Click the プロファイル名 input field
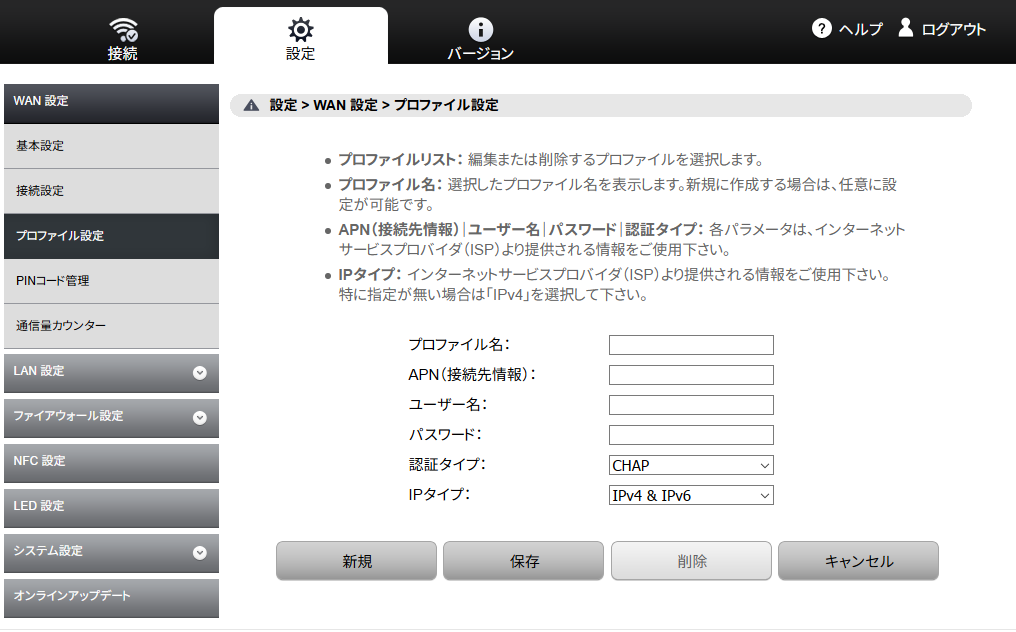The height and width of the screenshot is (632, 1016). coord(690,345)
